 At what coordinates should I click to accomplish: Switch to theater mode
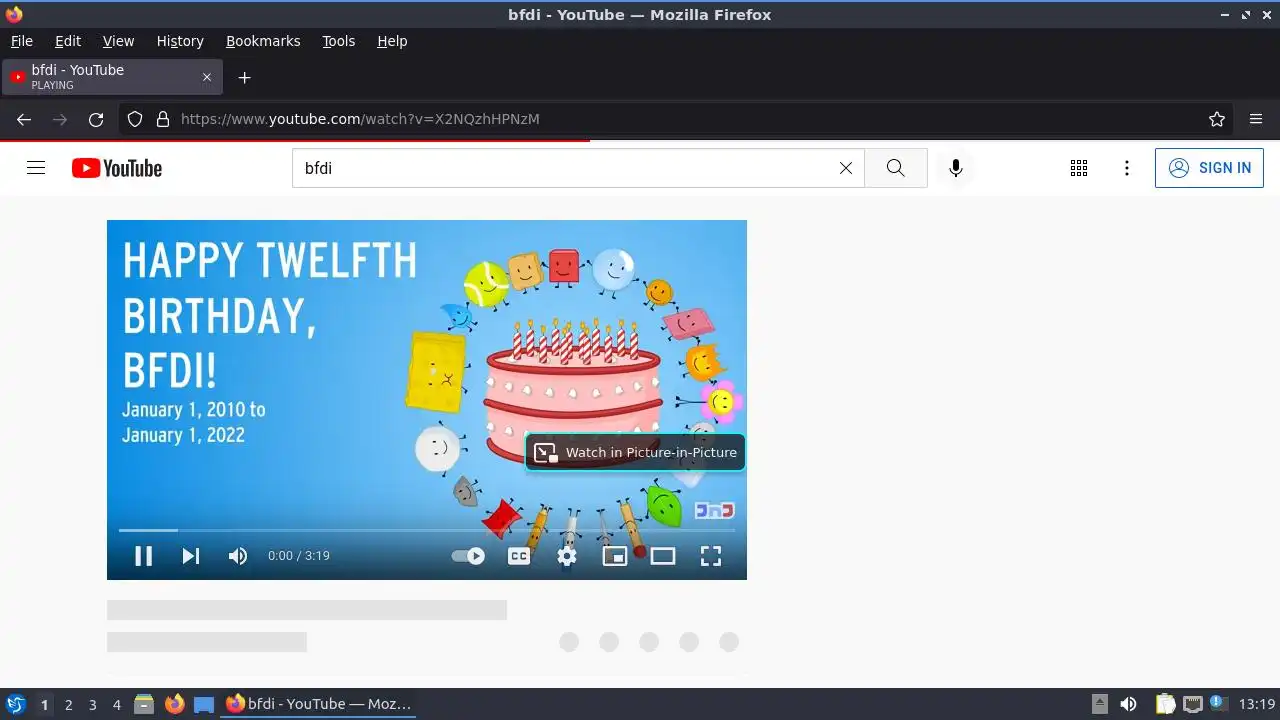(663, 556)
